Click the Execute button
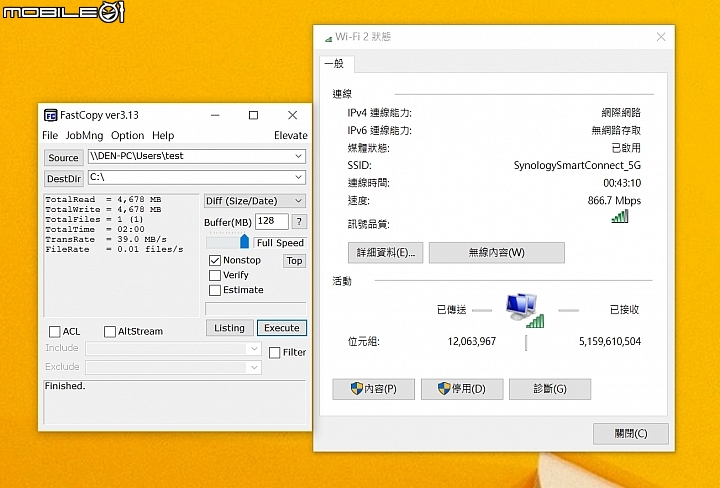The image size is (720, 488). coord(282,328)
